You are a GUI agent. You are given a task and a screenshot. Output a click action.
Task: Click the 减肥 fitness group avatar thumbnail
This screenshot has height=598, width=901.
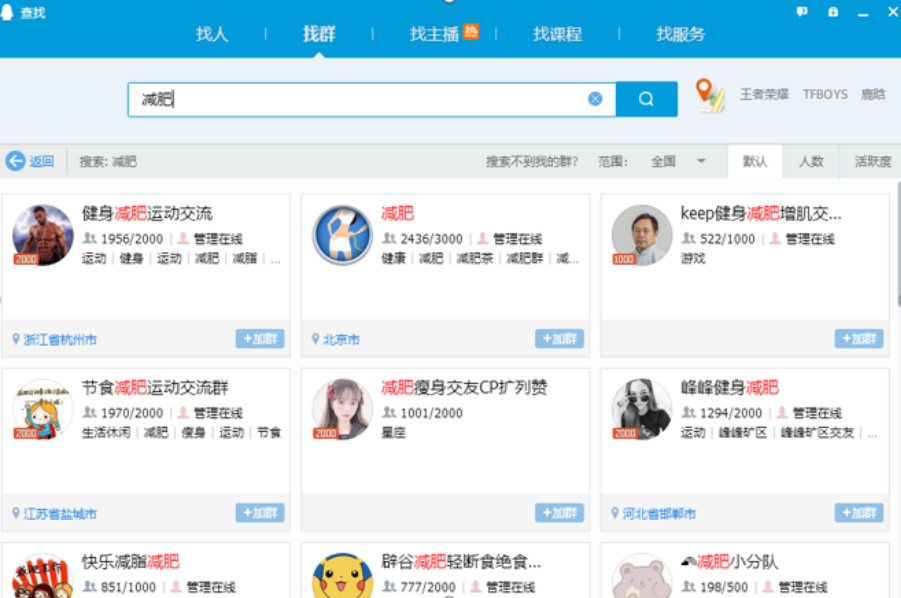(x=342, y=237)
